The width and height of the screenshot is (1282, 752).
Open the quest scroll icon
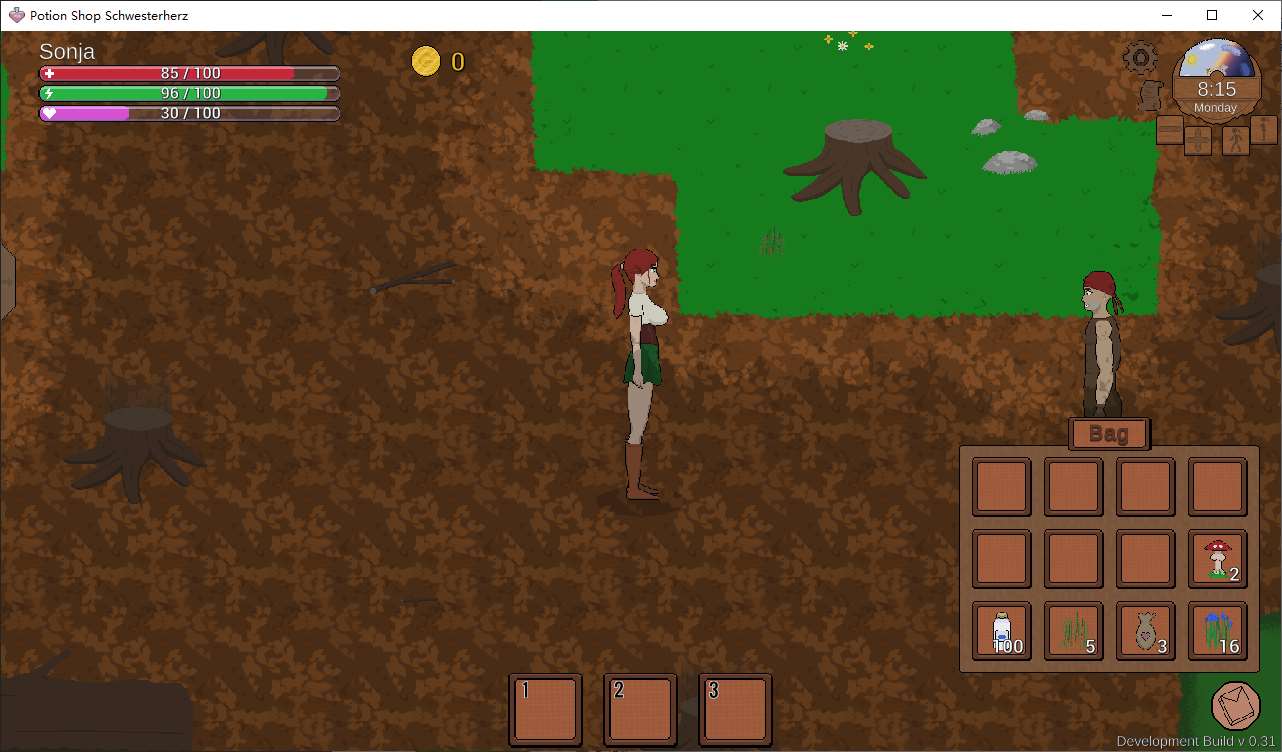[x=1151, y=96]
